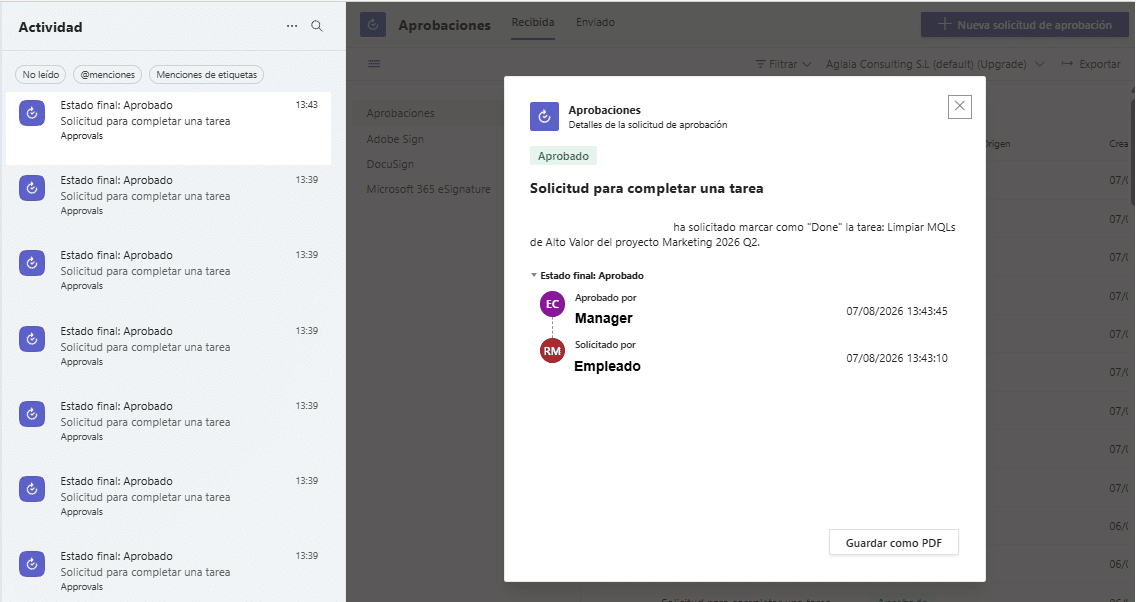Image resolution: width=1136 pixels, height=602 pixels.
Task: Click the 07/08/2026 13:43:10 timestamp
Action: (897, 358)
